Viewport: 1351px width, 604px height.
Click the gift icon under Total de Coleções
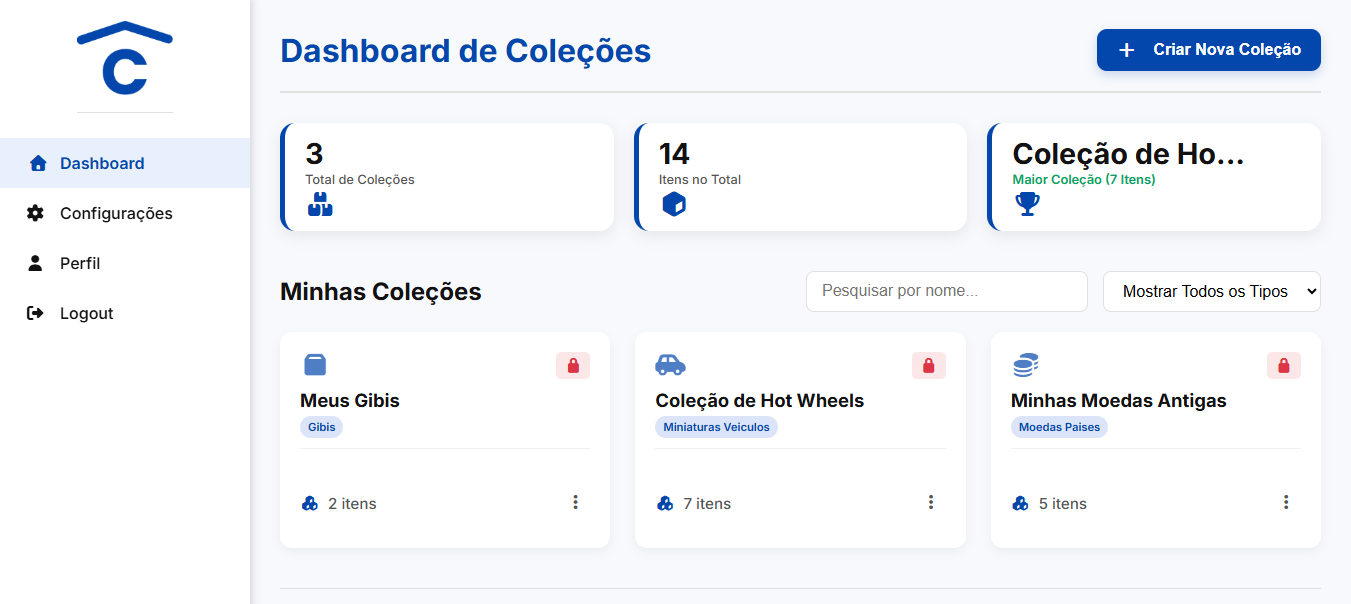319,204
